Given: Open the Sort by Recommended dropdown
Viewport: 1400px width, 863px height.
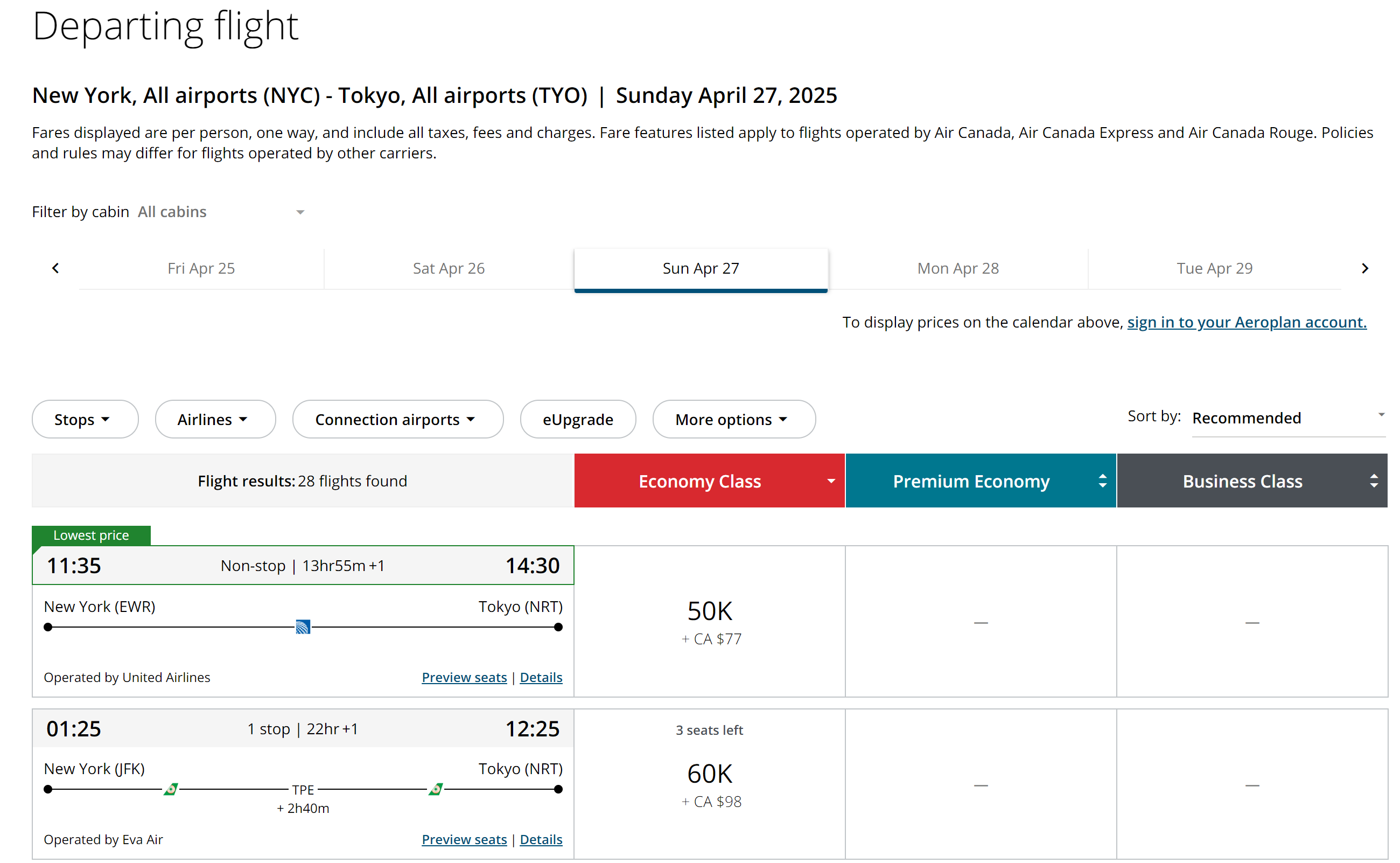Looking at the screenshot, I should [x=1288, y=419].
